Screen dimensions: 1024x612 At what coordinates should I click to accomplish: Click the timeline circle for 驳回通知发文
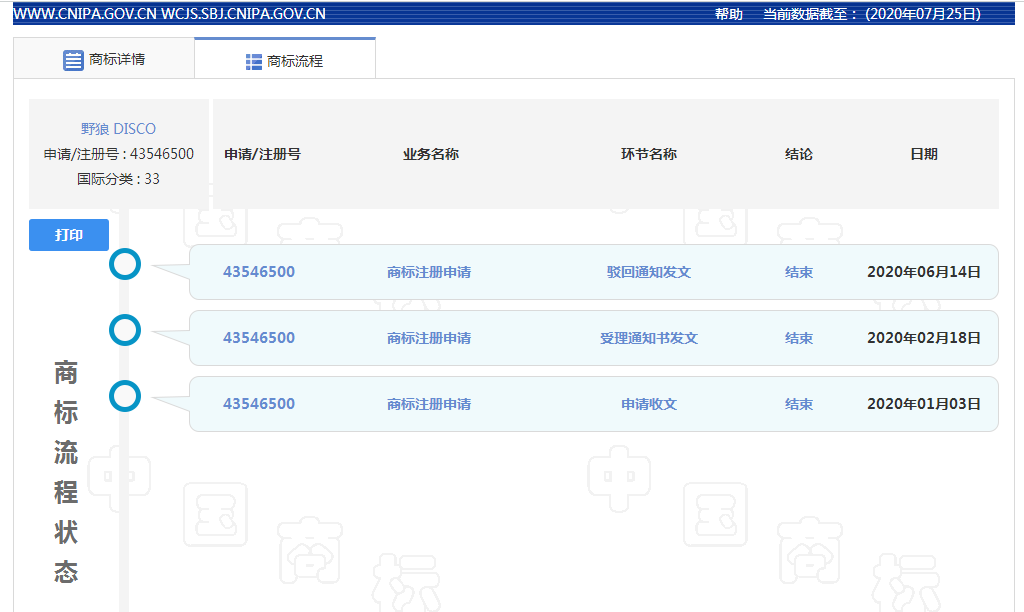(x=125, y=265)
